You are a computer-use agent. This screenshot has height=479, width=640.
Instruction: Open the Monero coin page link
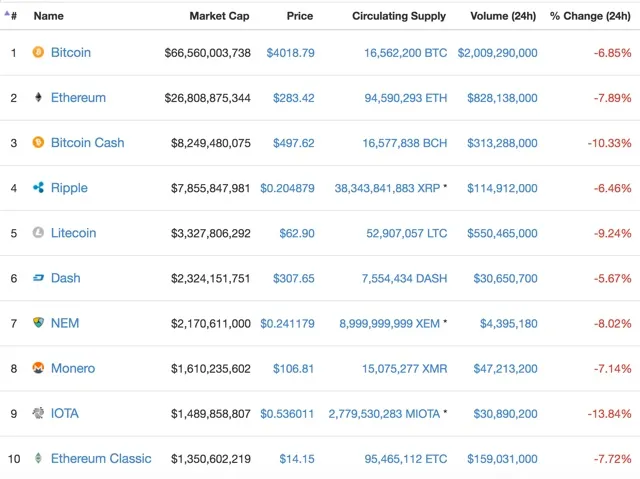click(x=73, y=368)
